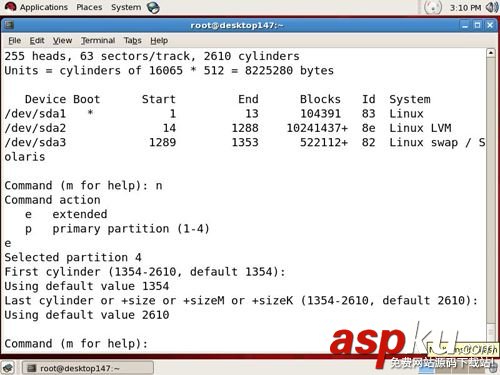Click the 3:10 PM clock
Image resolution: width=500 pixels, height=375 pixels.
465,8
